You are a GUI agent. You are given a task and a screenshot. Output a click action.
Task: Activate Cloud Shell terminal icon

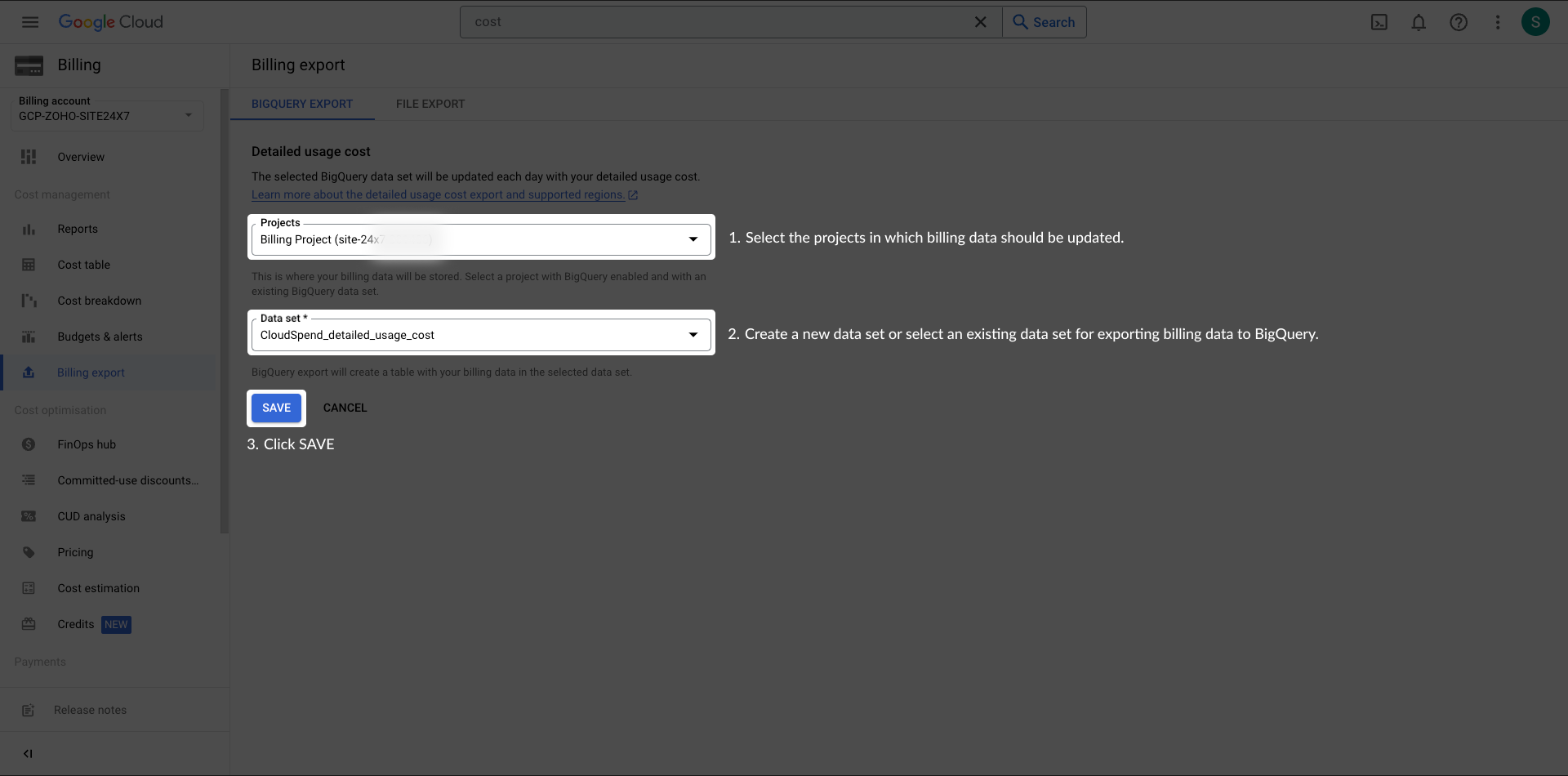(x=1379, y=22)
